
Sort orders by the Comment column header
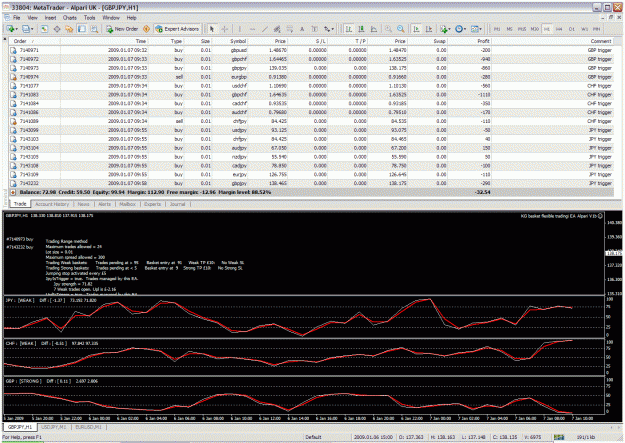pos(553,41)
